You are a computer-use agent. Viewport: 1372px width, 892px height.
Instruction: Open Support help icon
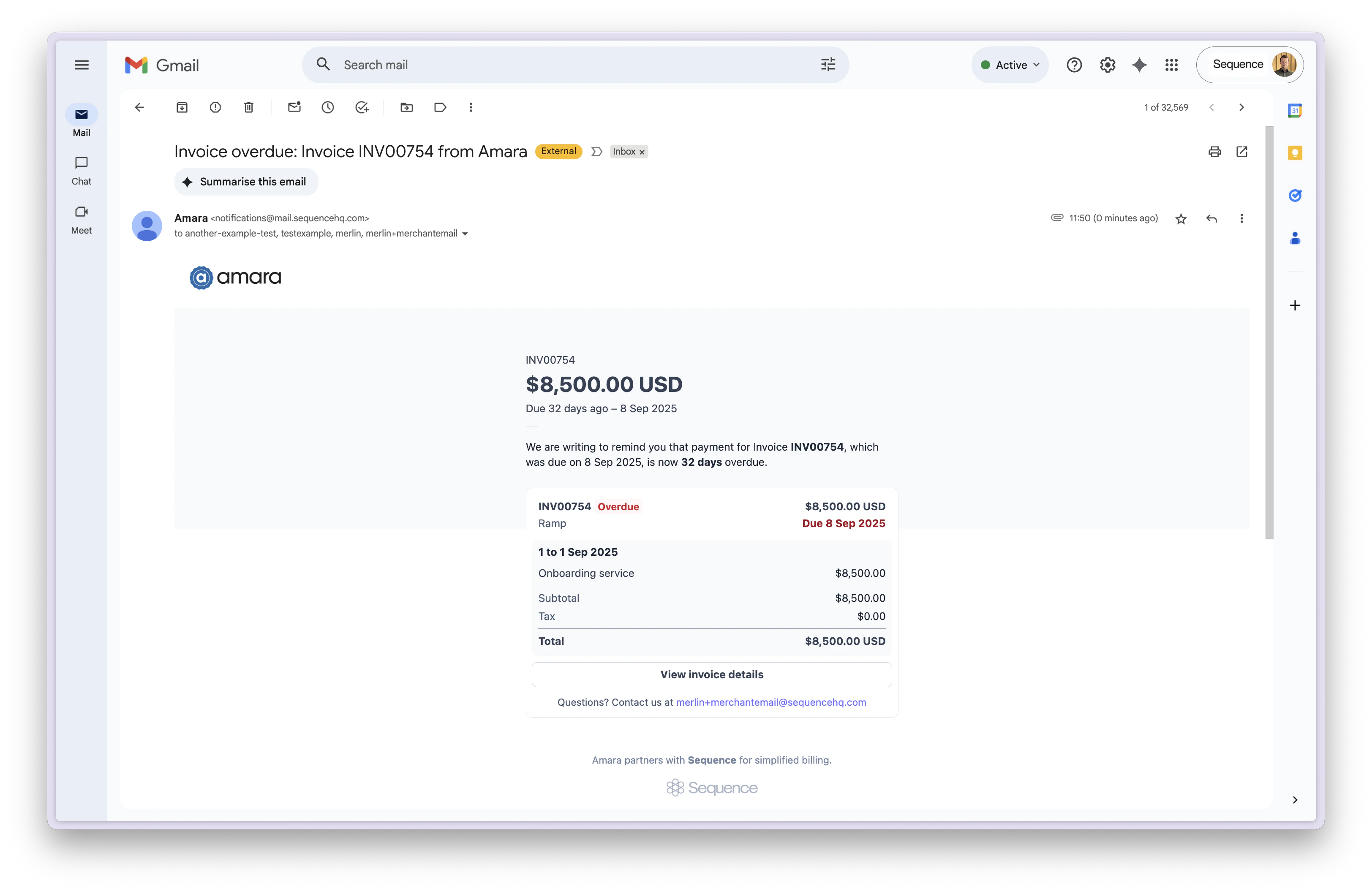point(1074,65)
